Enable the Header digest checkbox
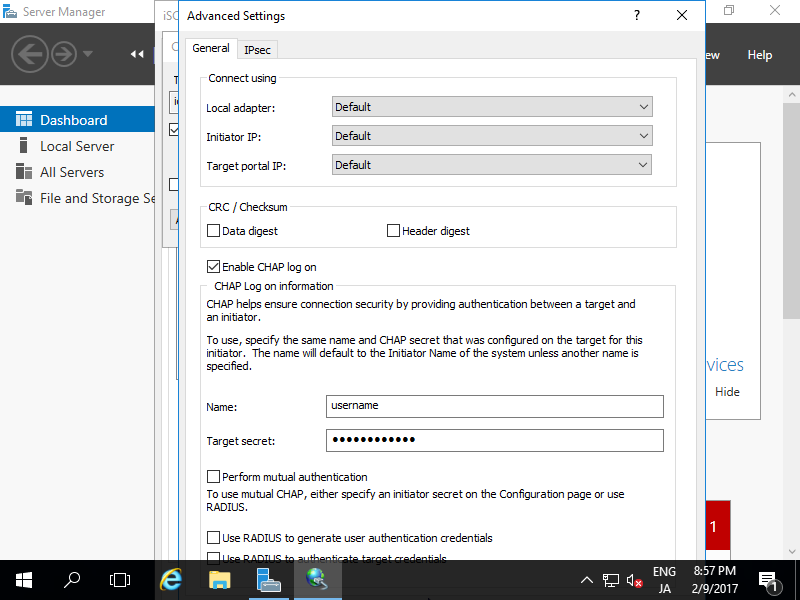The width and height of the screenshot is (800, 600). coord(393,231)
